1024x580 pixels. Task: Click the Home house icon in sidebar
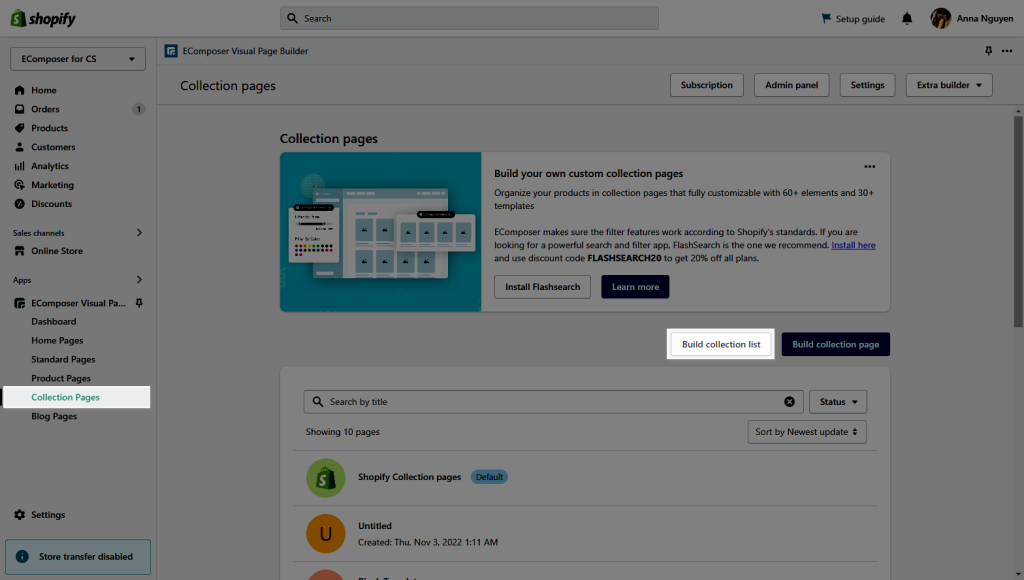tap(20, 90)
